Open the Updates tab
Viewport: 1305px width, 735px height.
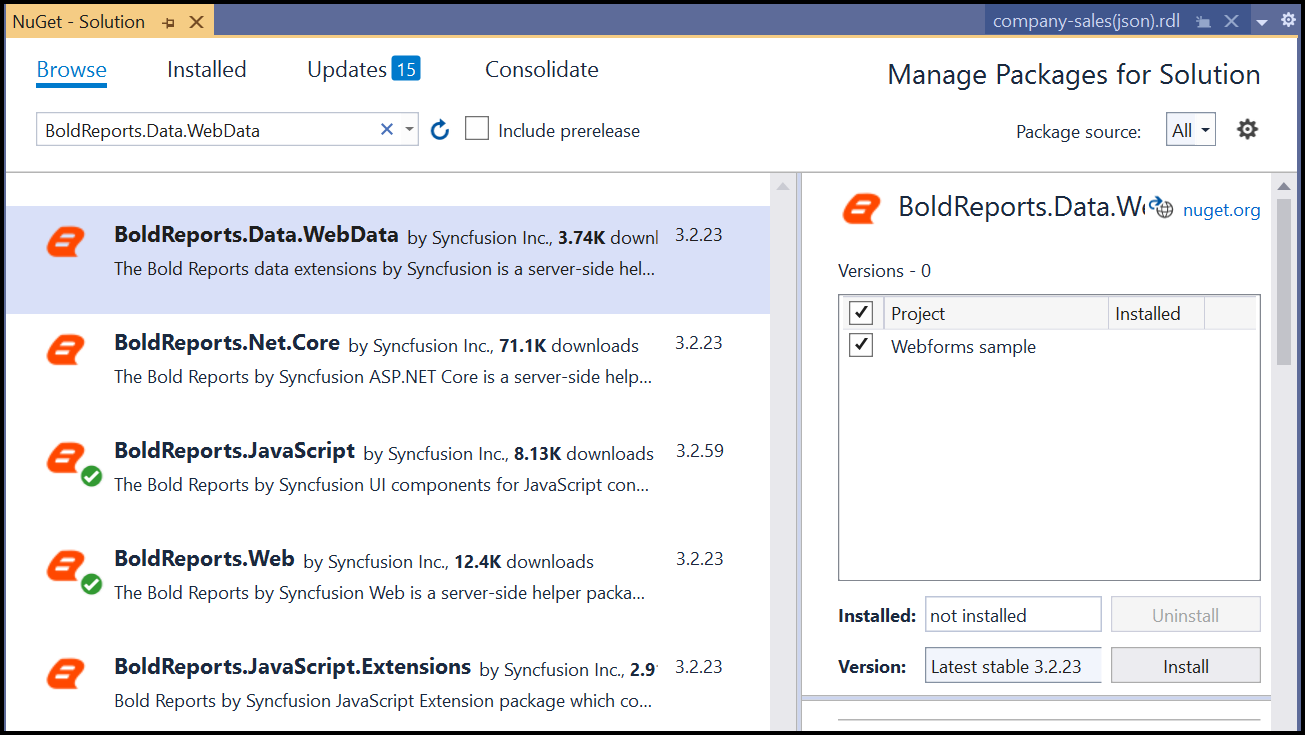[x=363, y=69]
